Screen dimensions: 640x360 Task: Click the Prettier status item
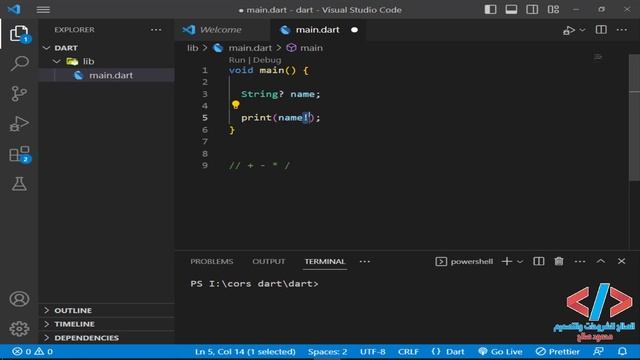pyautogui.click(x=558, y=351)
